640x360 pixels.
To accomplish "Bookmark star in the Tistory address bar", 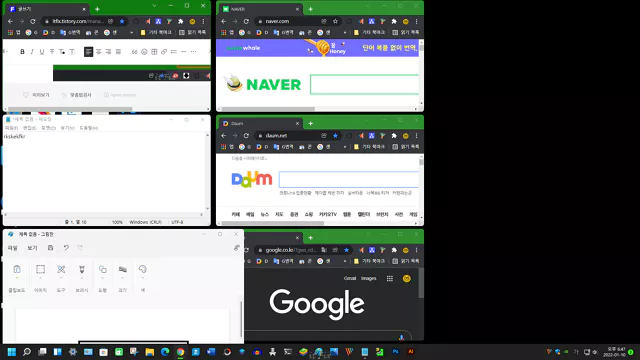I will tap(122, 21).
